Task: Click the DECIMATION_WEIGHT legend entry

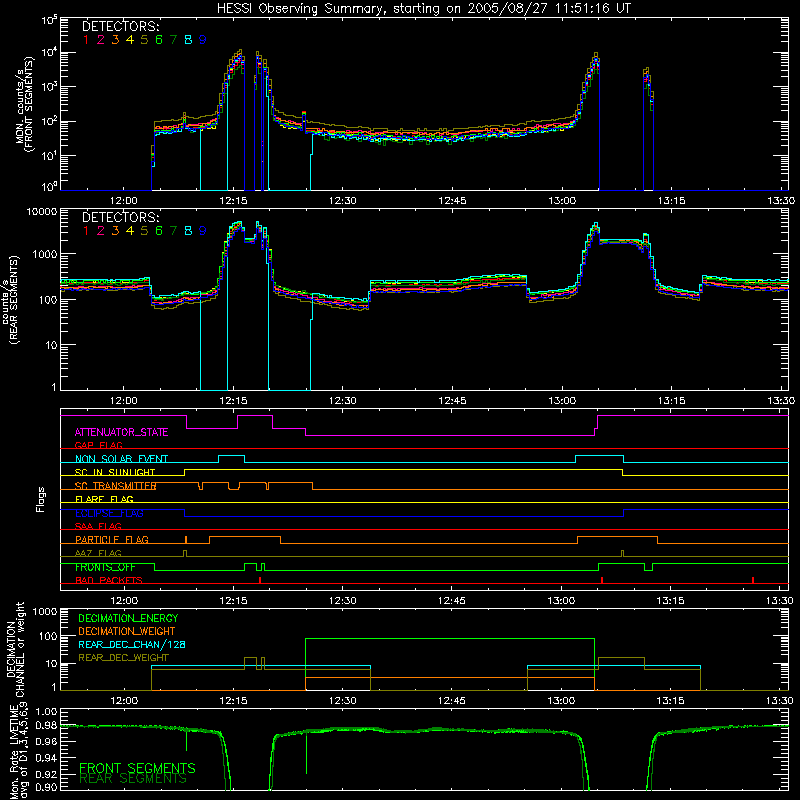Action: click(127, 632)
